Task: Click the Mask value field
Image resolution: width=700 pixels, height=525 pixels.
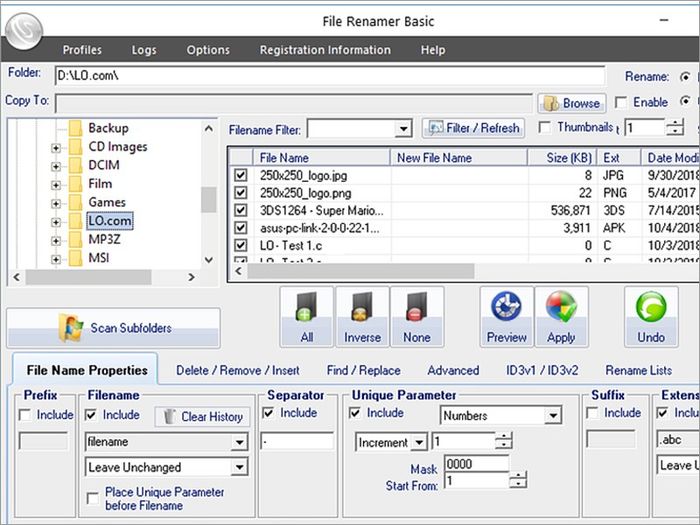Action: [476, 464]
